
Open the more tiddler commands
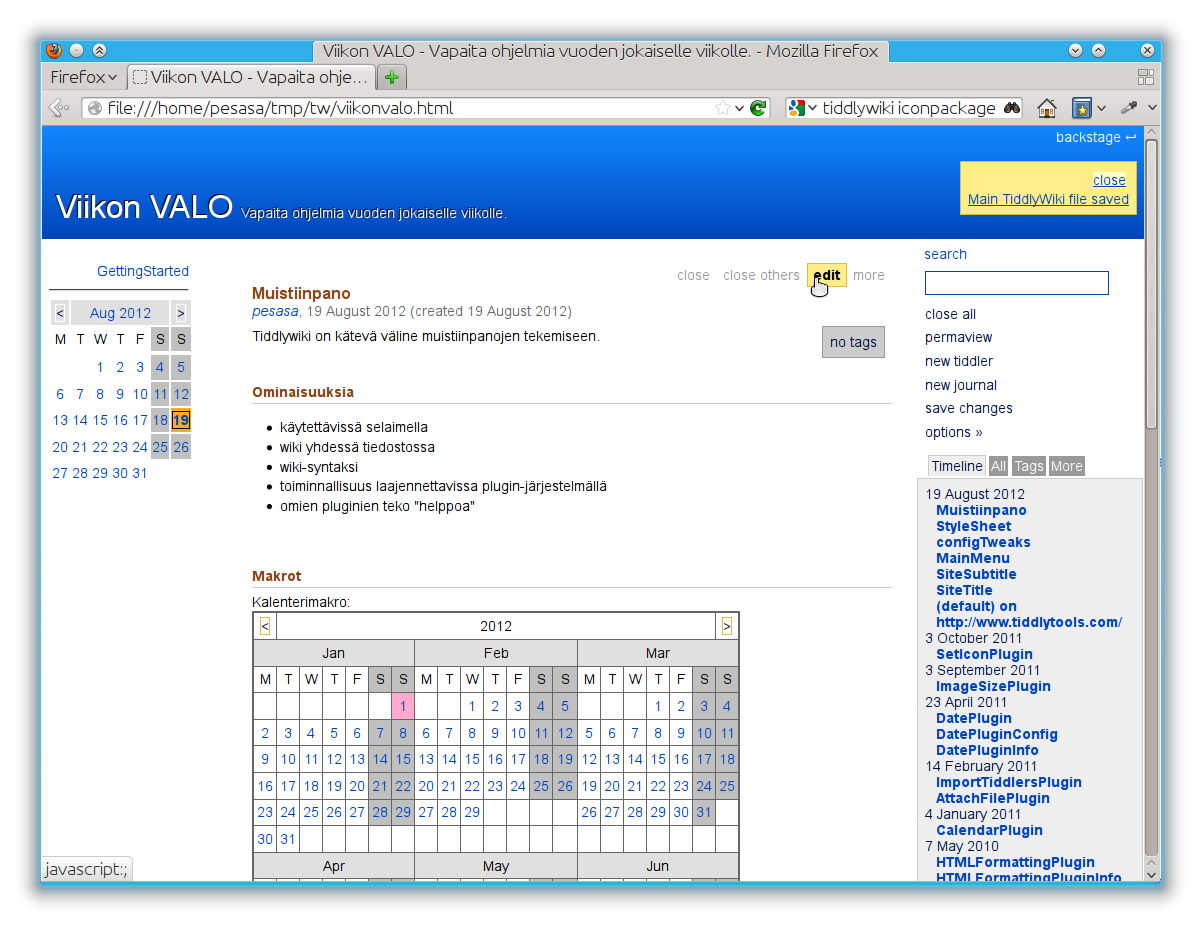pos(869,275)
